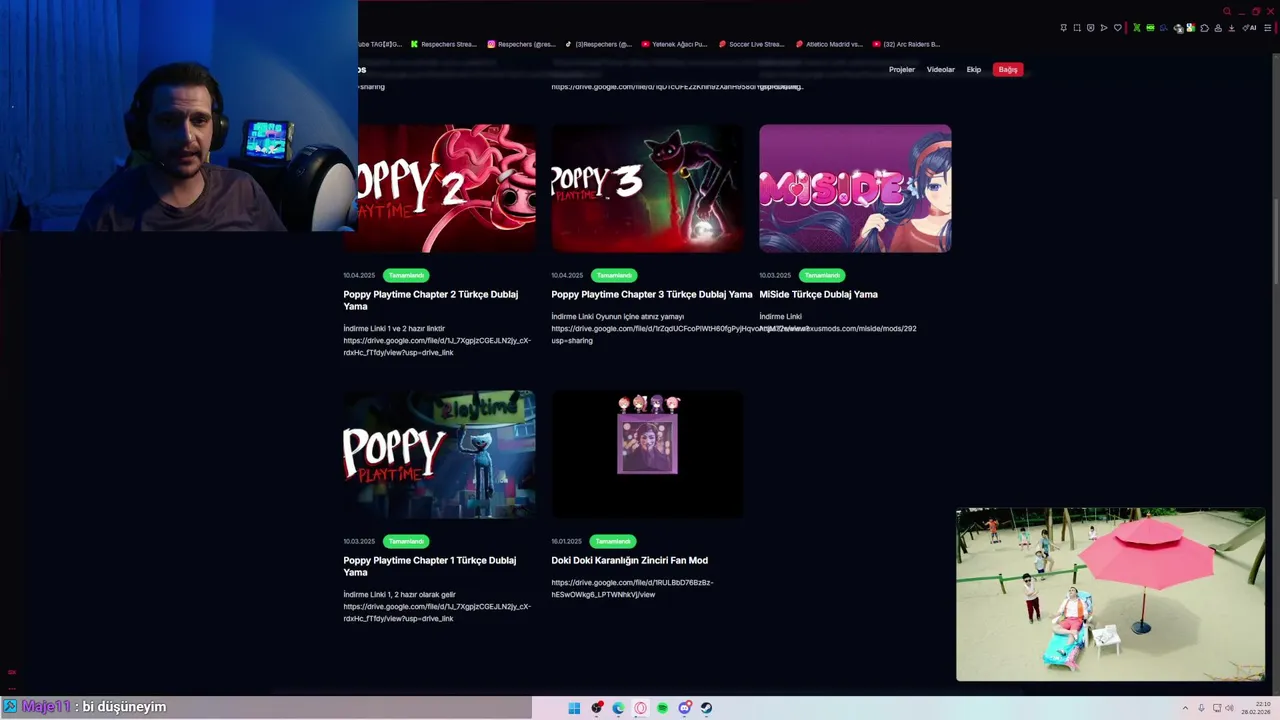Click the volume speaker tray icon
Screen dimensions: 1280x720
point(1229,708)
